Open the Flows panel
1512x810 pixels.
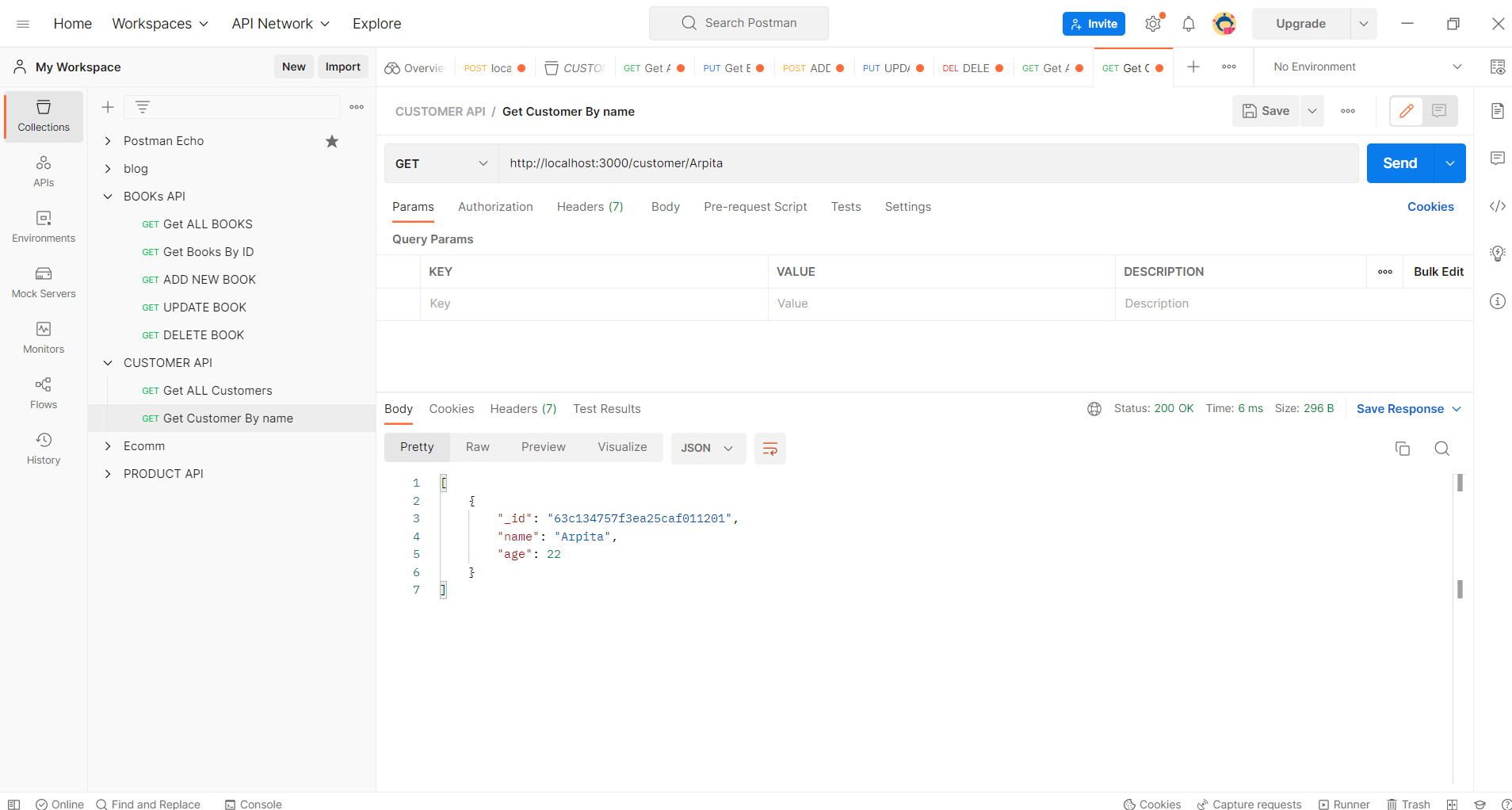(x=44, y=393)
